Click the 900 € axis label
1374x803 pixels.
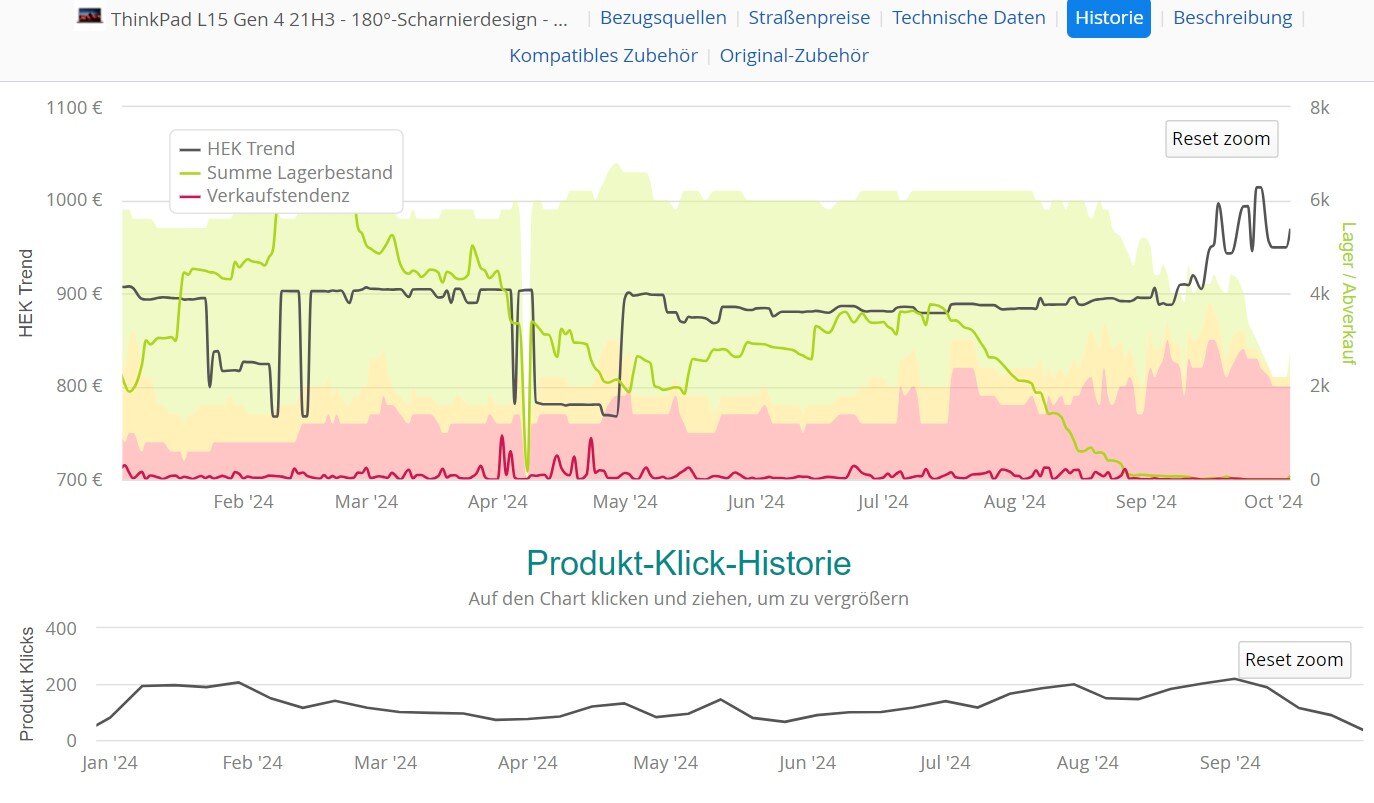79,293
